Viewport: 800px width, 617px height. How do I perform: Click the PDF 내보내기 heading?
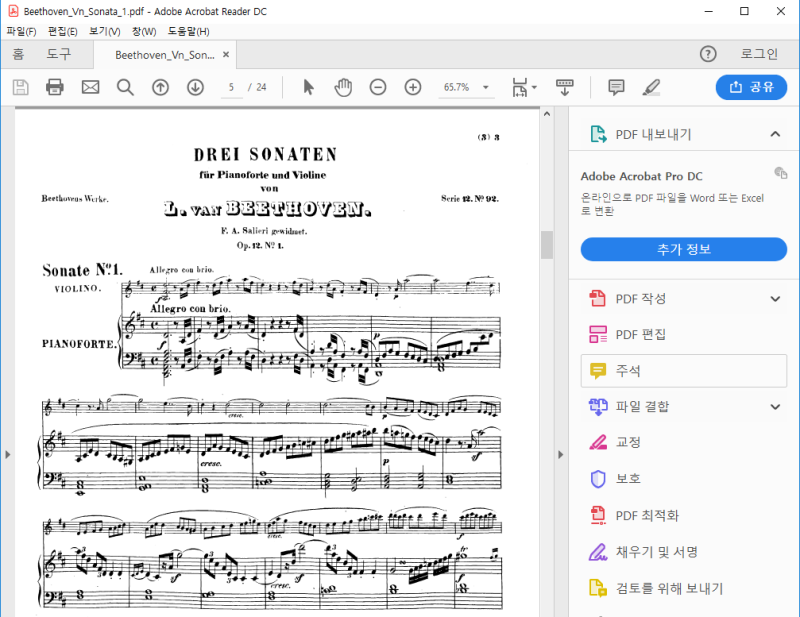(x=653, y=134)
